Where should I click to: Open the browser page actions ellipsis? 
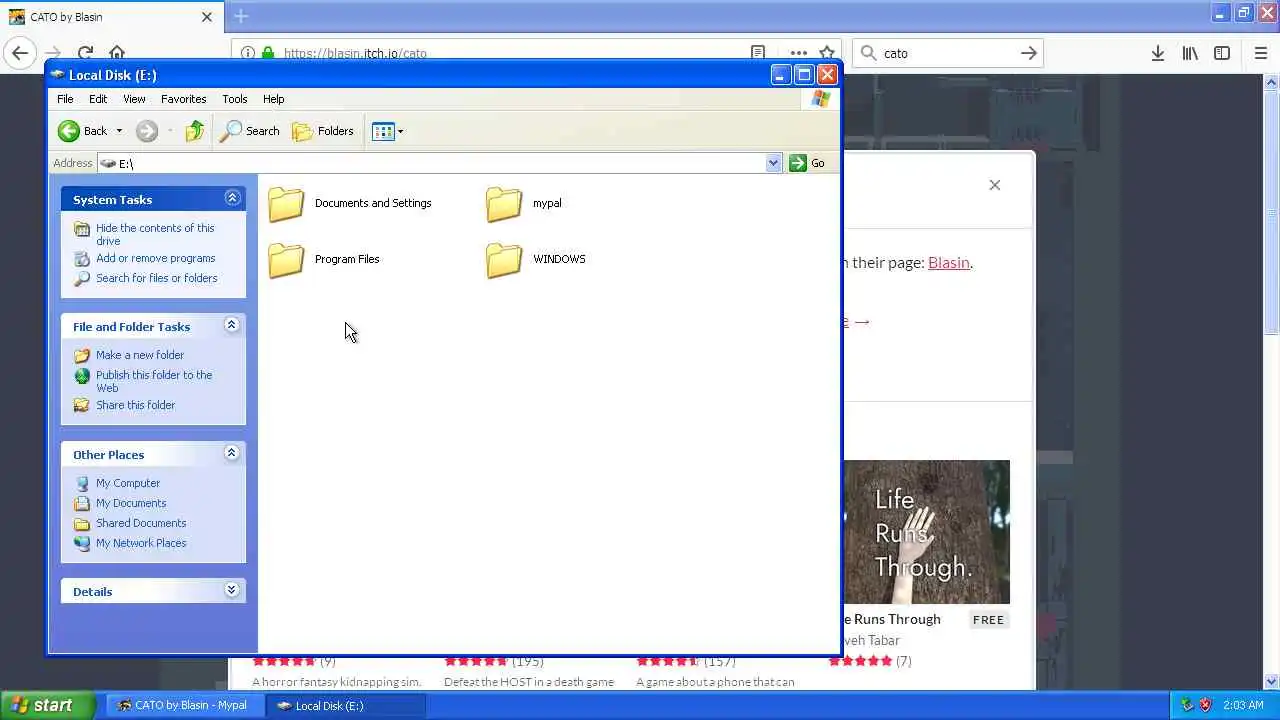(798, 53)
